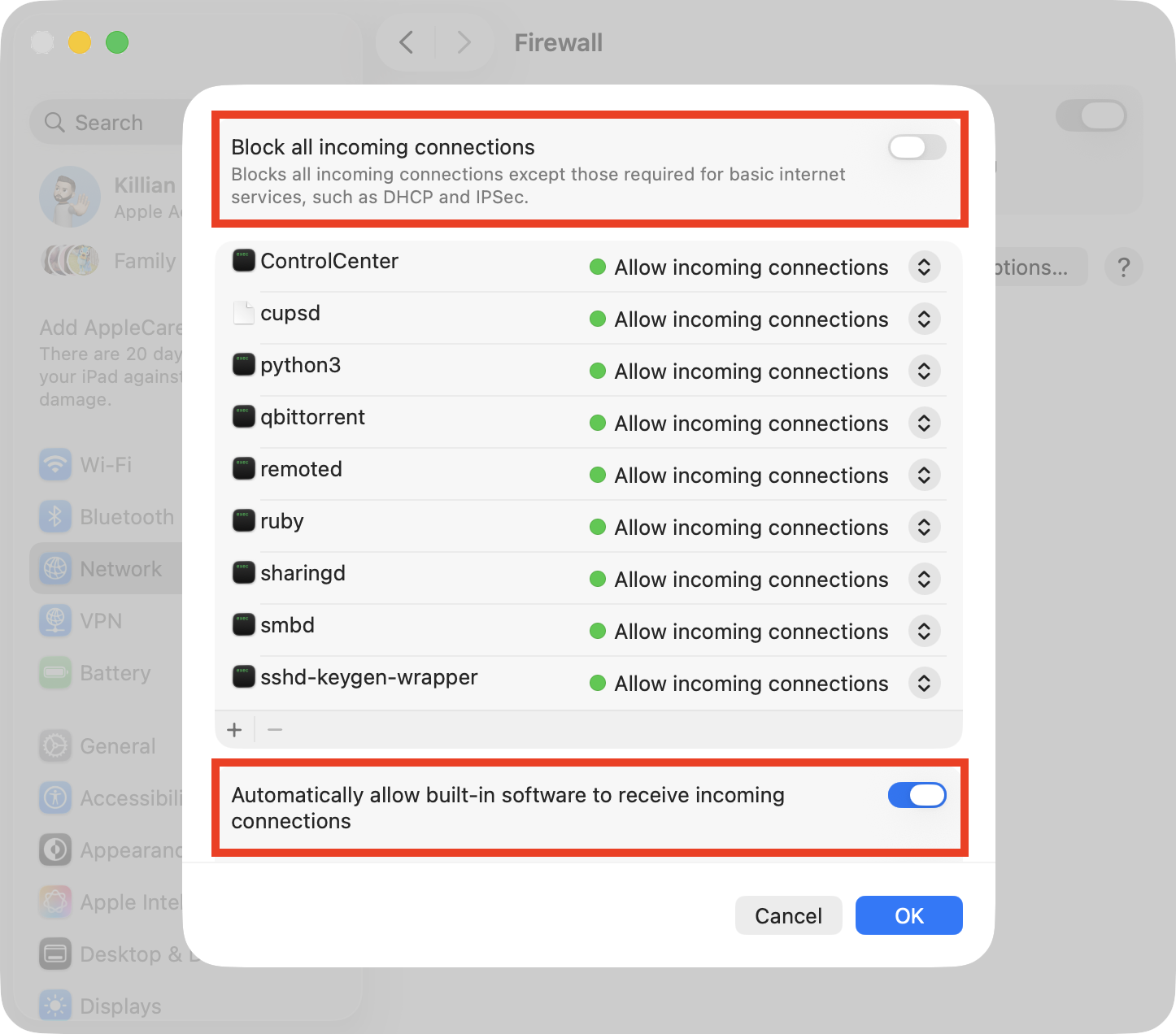
Task: Click the ControlCenter app icon in the list
Action: pyautogui.click(x=243, y=260)
